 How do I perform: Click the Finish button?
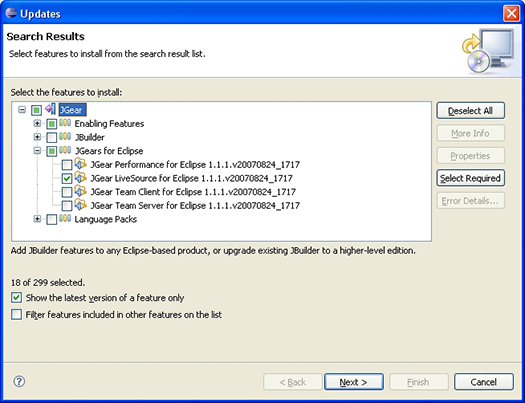[x=418, y=382]
